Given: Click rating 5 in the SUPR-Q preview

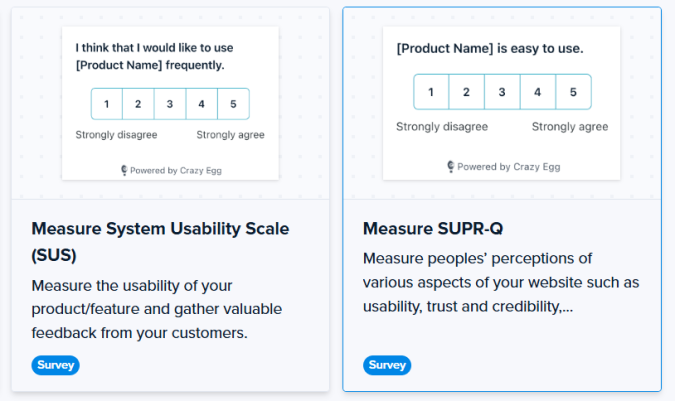Looking at the screenshot, I should (x=573, y=92).
